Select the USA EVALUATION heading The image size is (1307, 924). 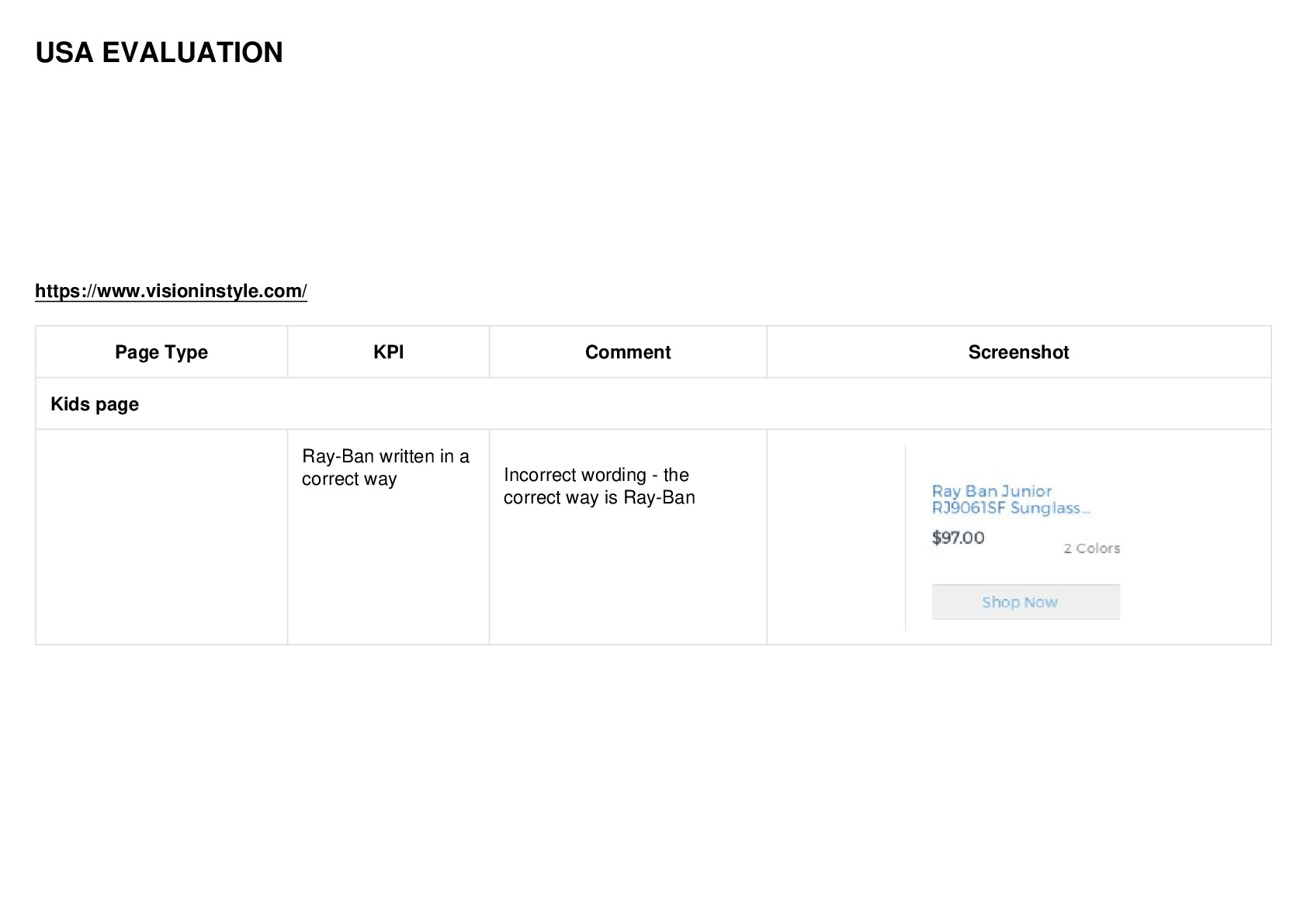(x=159, y=53)
